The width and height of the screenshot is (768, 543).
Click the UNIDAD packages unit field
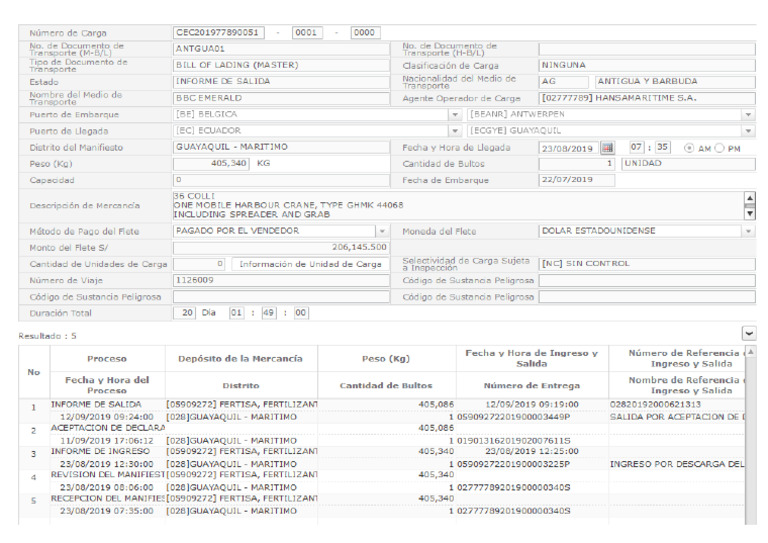point(688,164)
